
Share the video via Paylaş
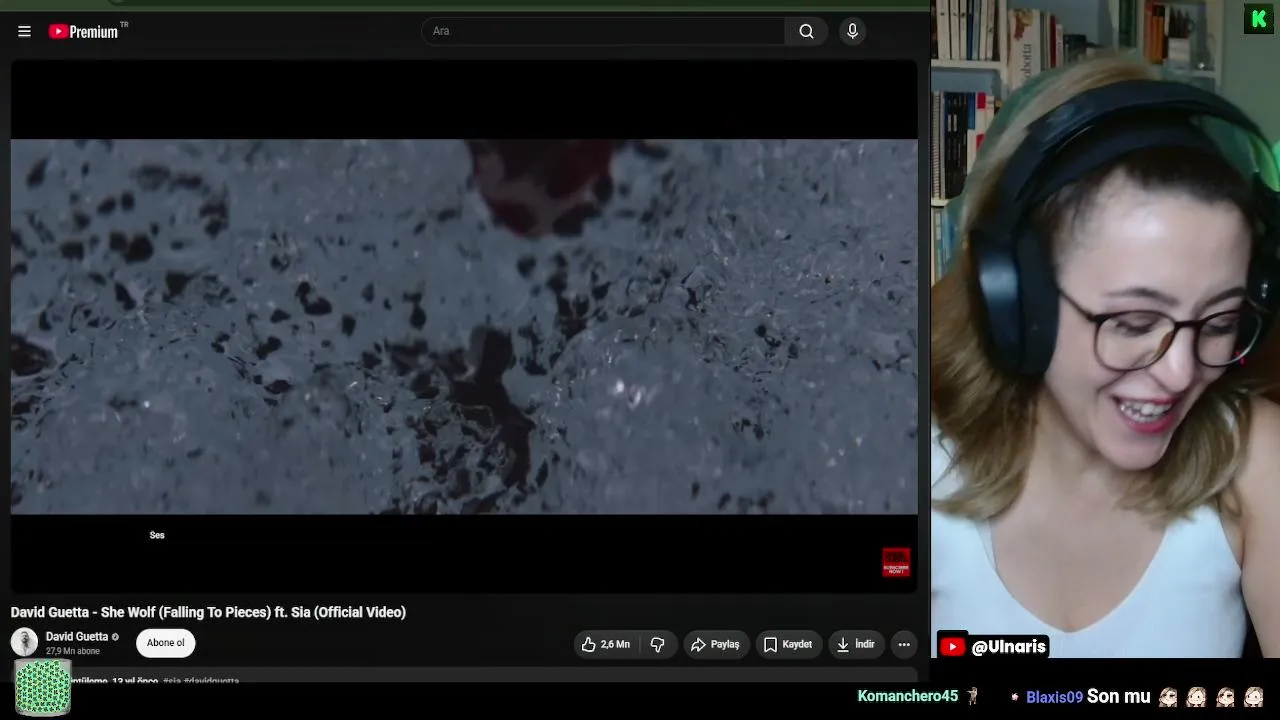point(715,645)
